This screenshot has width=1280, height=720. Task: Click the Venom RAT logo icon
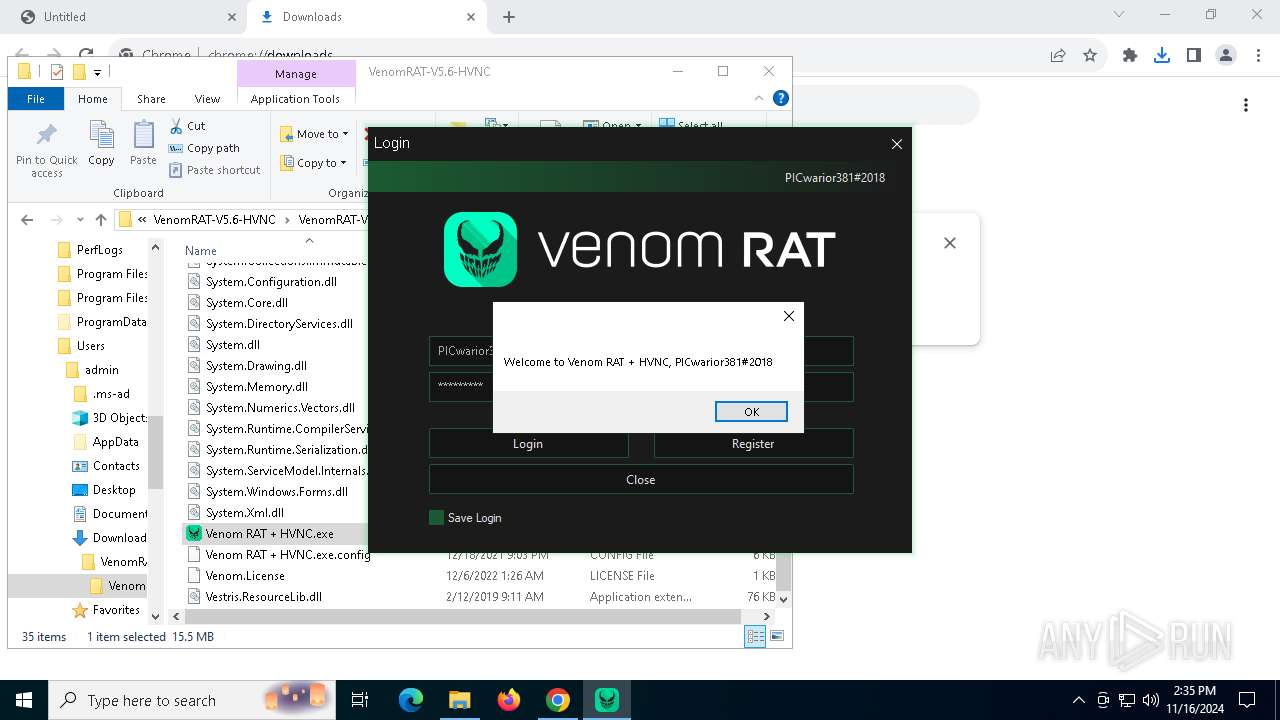tap(480, 249)
